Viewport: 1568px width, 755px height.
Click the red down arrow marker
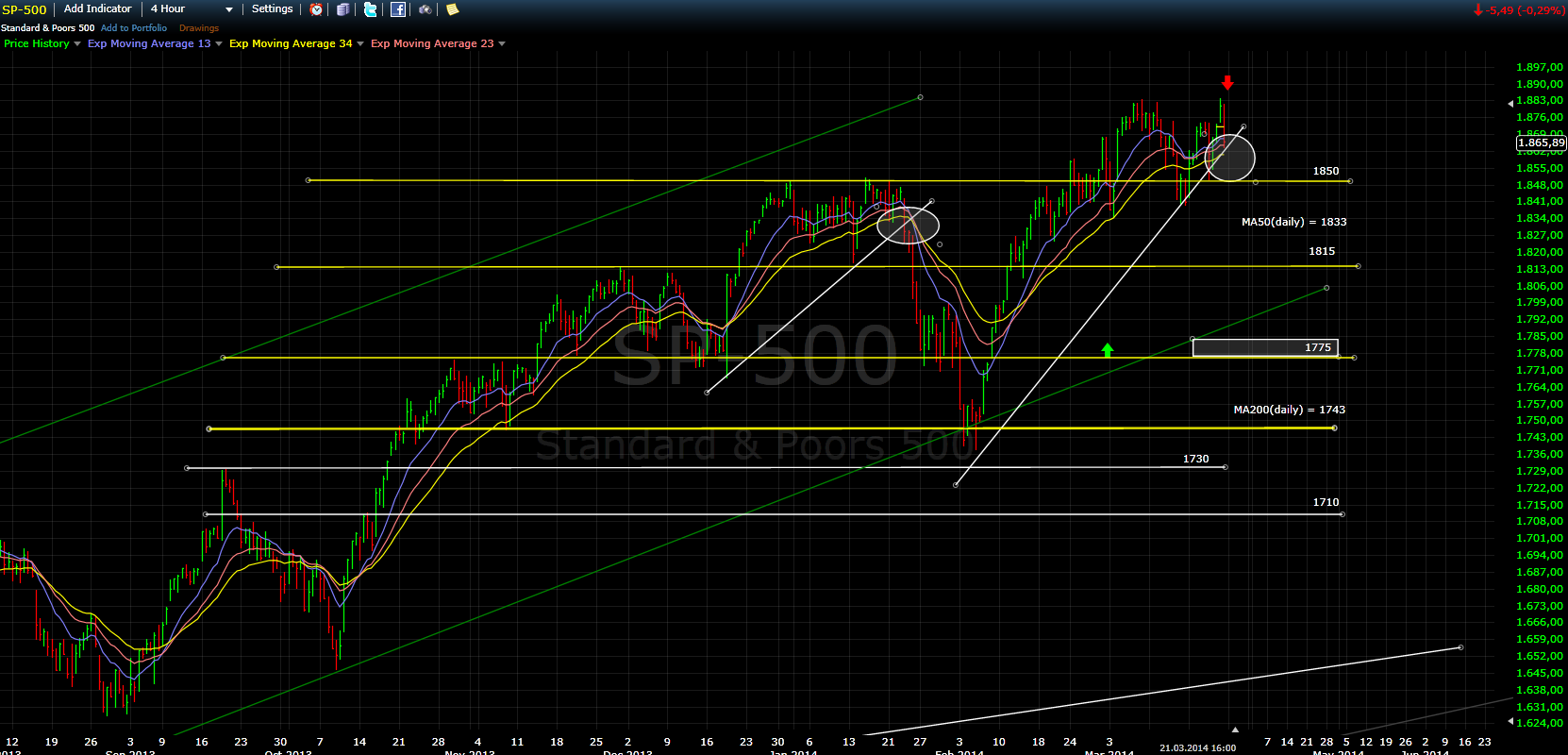pos(1227,82)
